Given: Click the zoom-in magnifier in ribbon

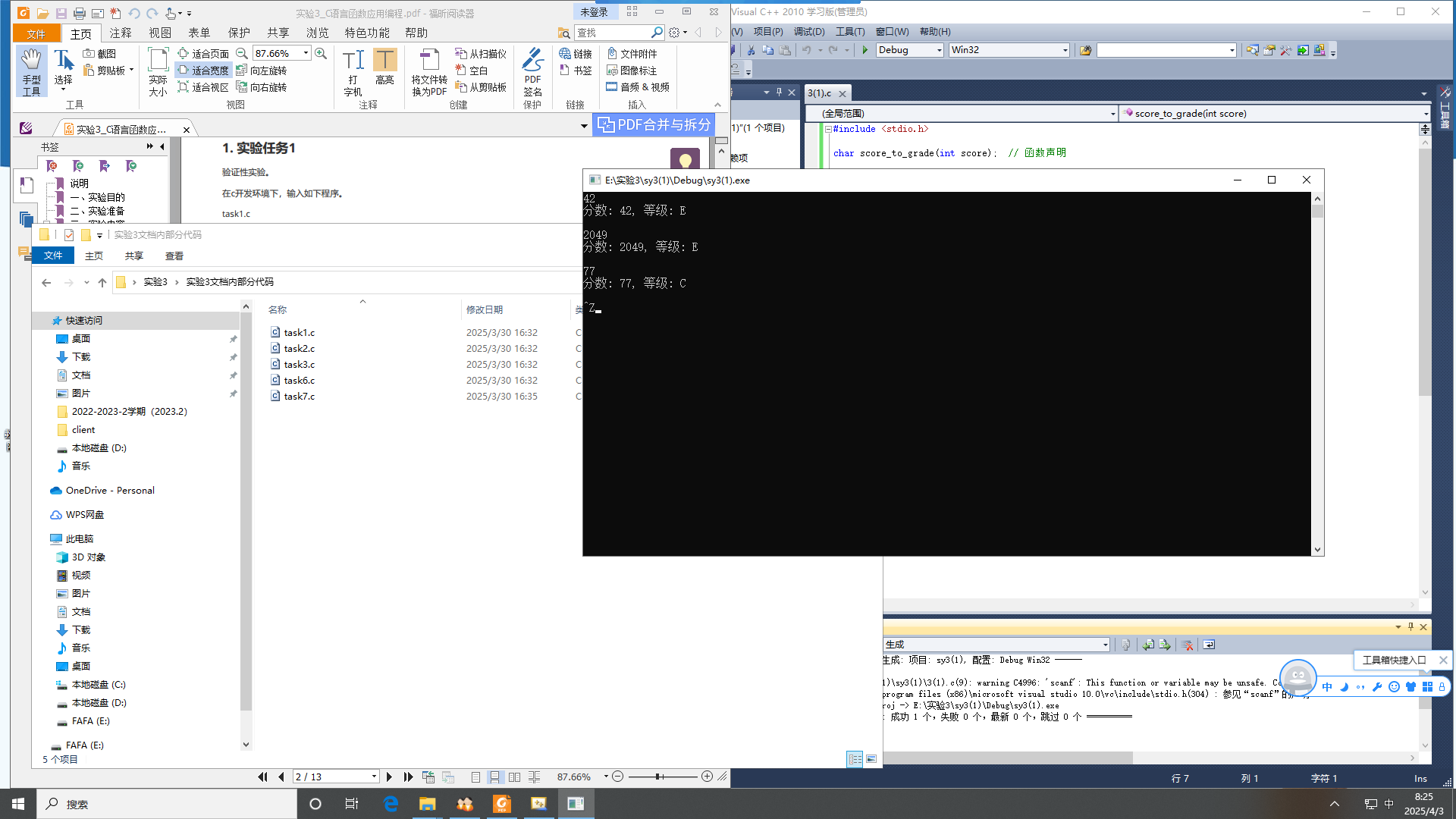Looking at the screenshot, I should [x=321, y=54].
